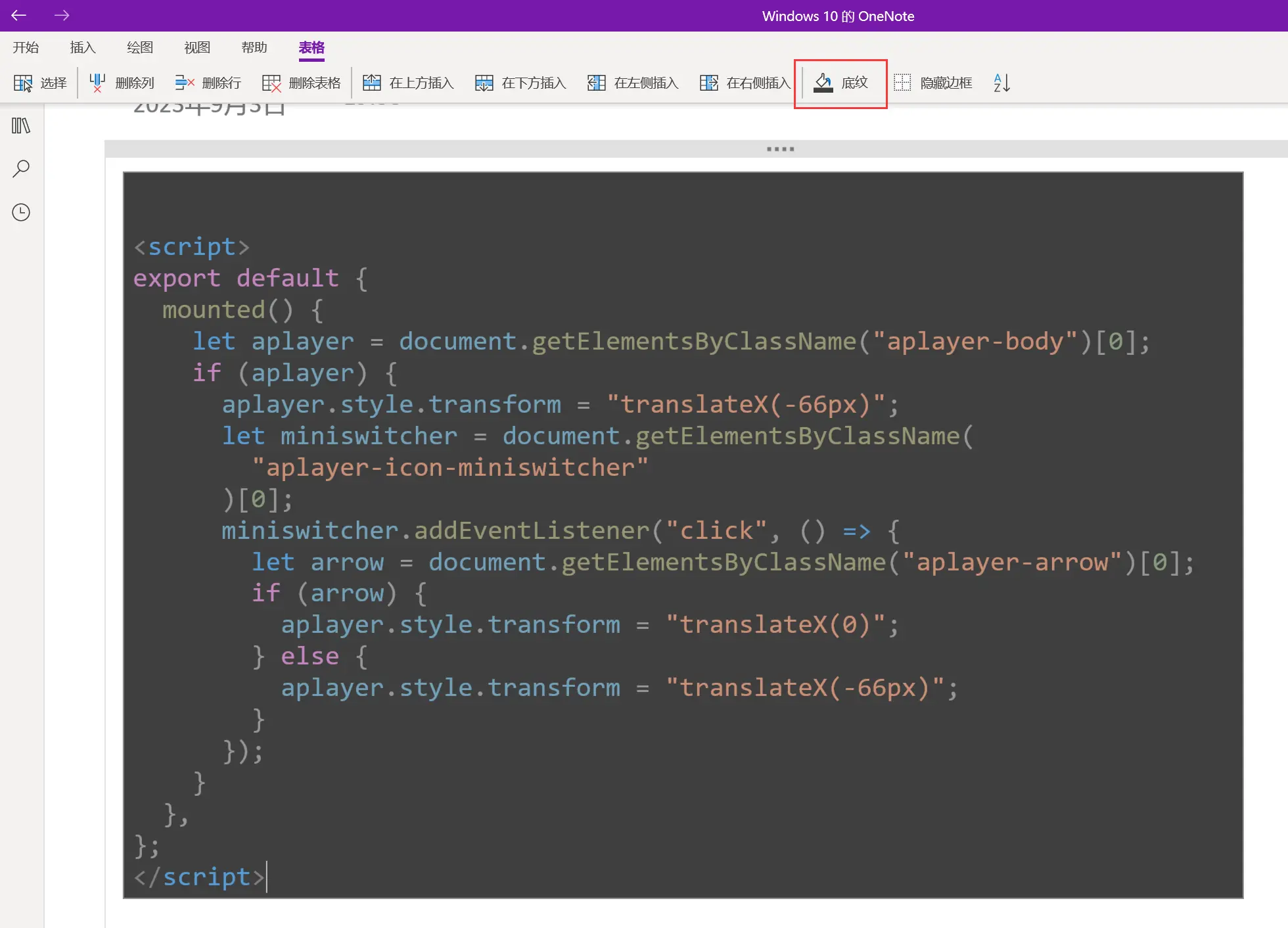Click the A–Z sort icon
This screenshot has height=928, width=1288.
[x=1001, y=83]
